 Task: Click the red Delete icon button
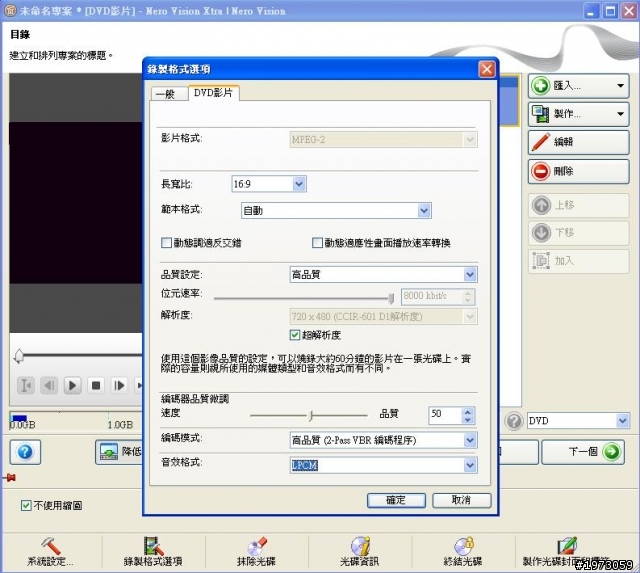point(541,171)
